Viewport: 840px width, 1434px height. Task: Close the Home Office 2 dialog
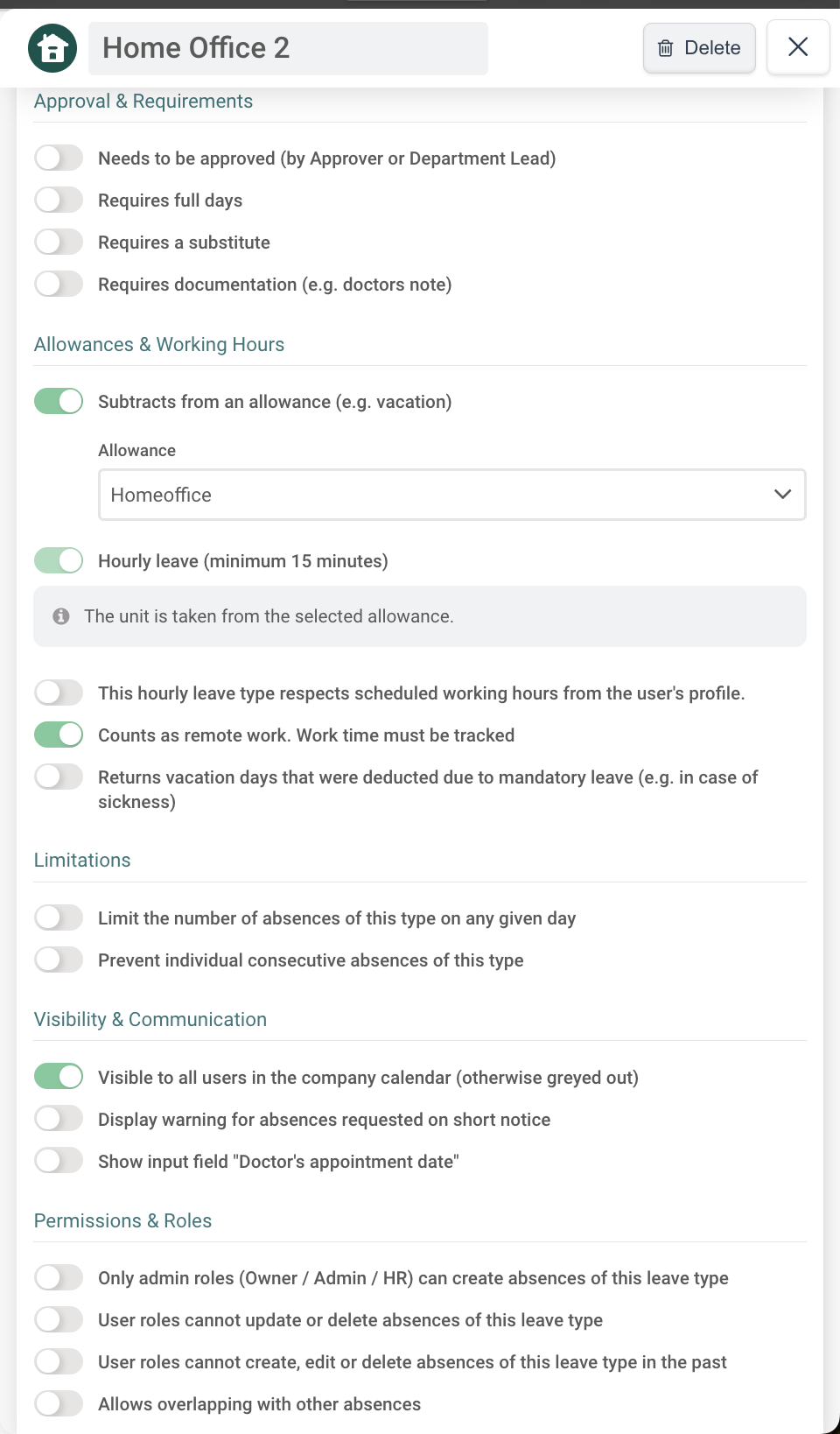coord(798,47)
